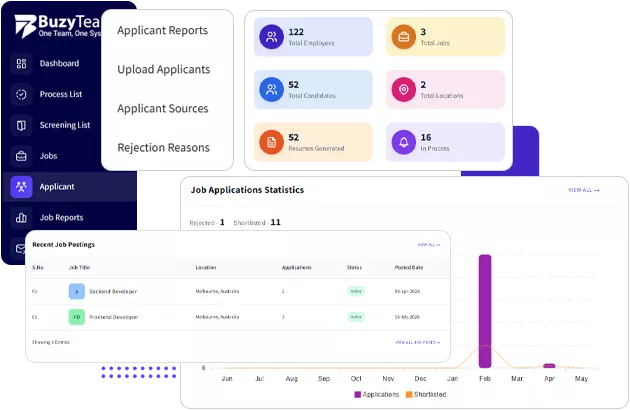Click the posted date of Frontend Developer
Screen dimensions: 630x410
[x=407, y=317]
